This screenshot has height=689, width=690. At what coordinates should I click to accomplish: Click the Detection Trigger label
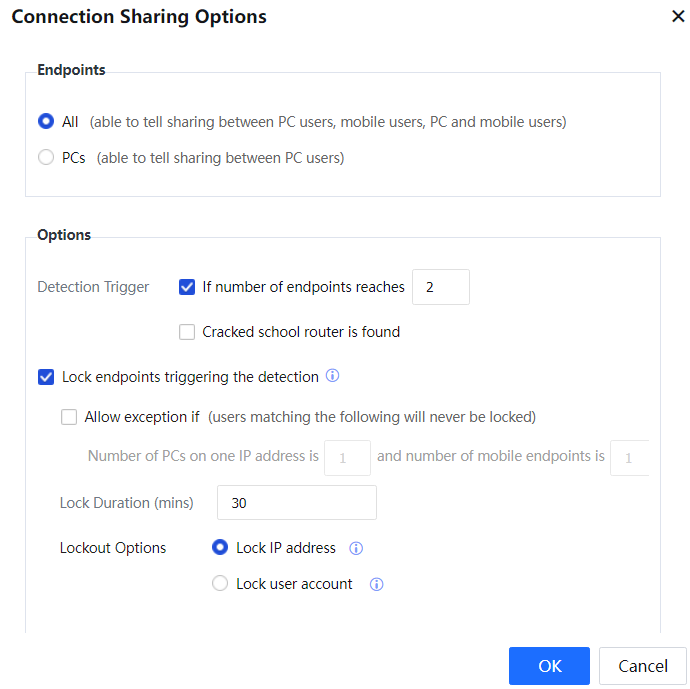tap(93, 287)
